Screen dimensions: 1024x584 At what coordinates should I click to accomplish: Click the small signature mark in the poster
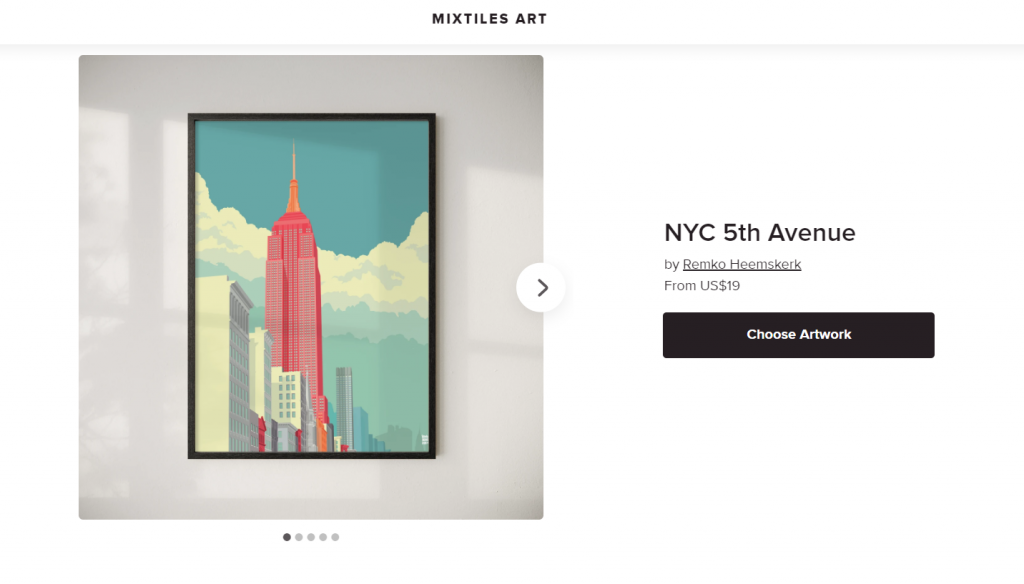pos(424,440)
